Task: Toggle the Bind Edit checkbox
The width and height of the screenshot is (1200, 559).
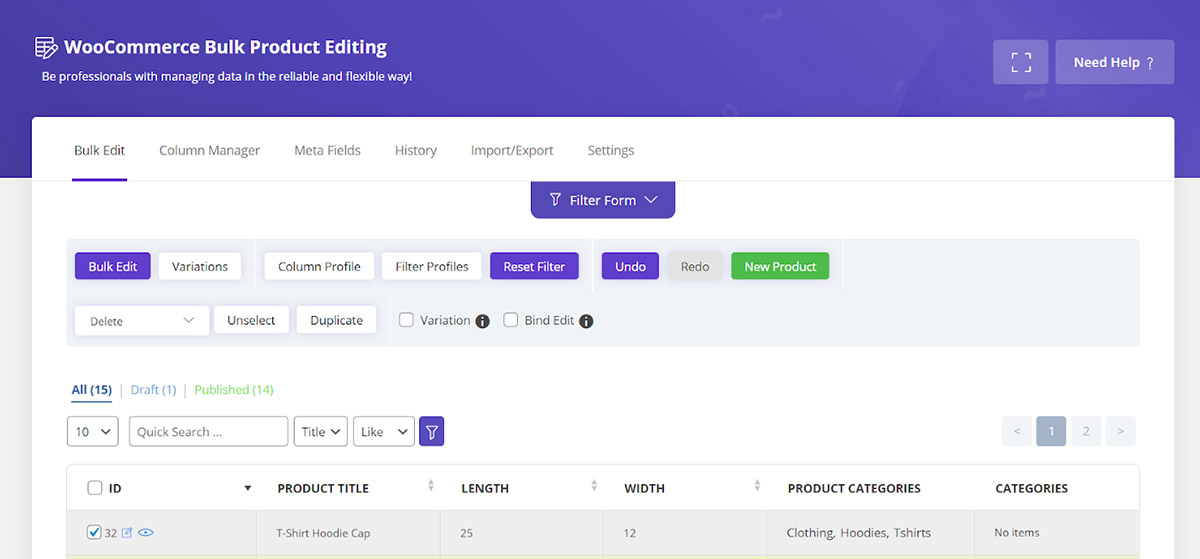Action: click(x=510, y=320)
